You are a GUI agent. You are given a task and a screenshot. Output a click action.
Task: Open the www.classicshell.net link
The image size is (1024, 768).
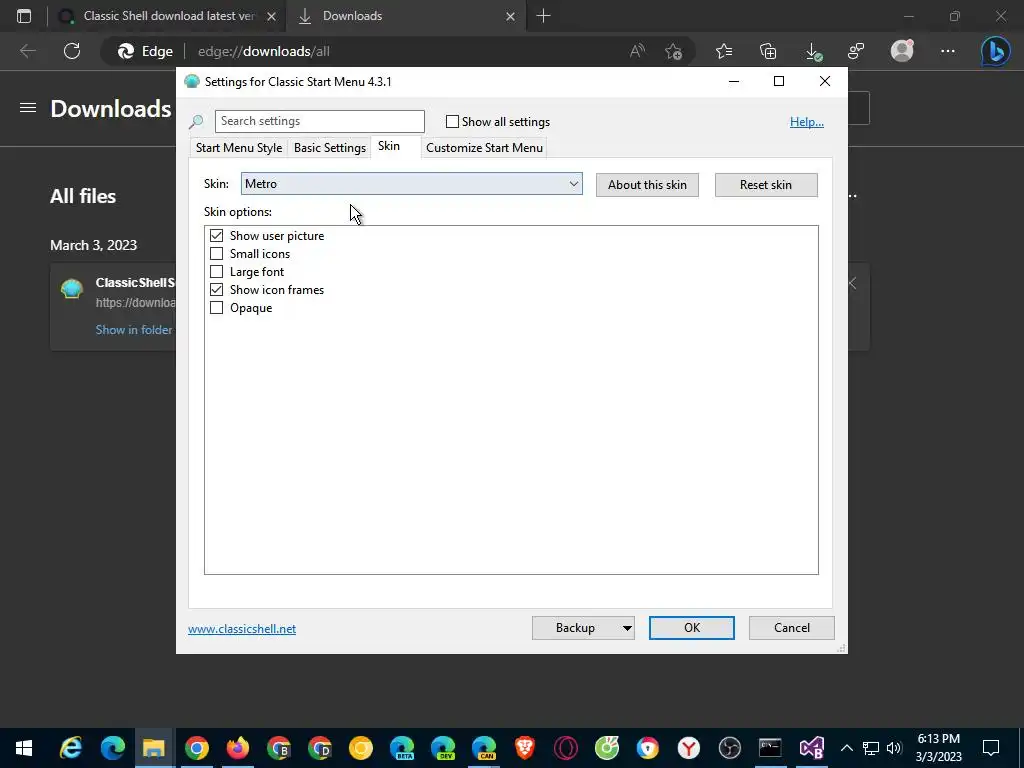coord(242,629)
